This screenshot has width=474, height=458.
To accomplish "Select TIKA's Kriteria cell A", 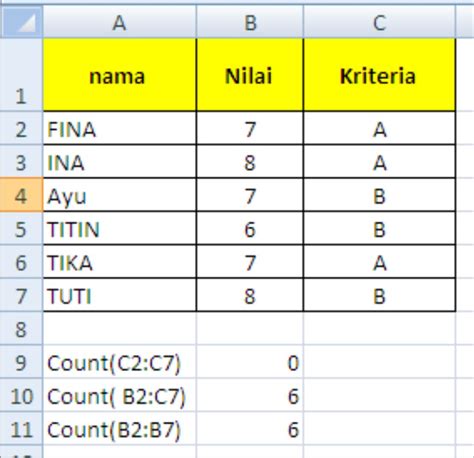I will coord(379,262).
